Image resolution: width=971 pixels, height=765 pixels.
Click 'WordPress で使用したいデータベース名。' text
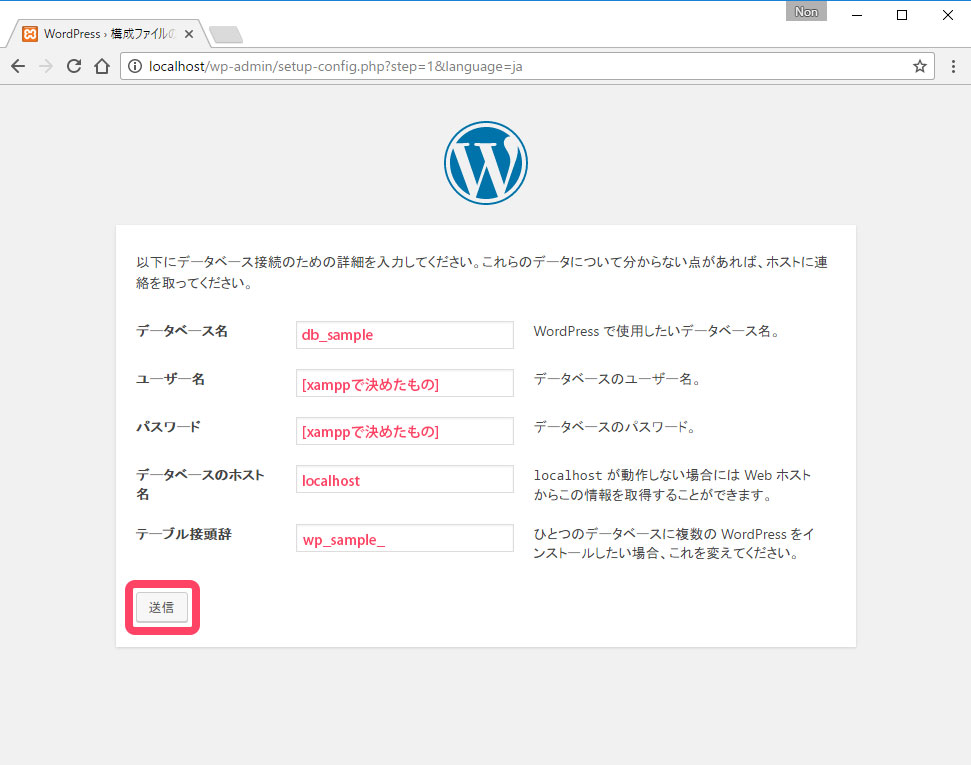point(657,331)
